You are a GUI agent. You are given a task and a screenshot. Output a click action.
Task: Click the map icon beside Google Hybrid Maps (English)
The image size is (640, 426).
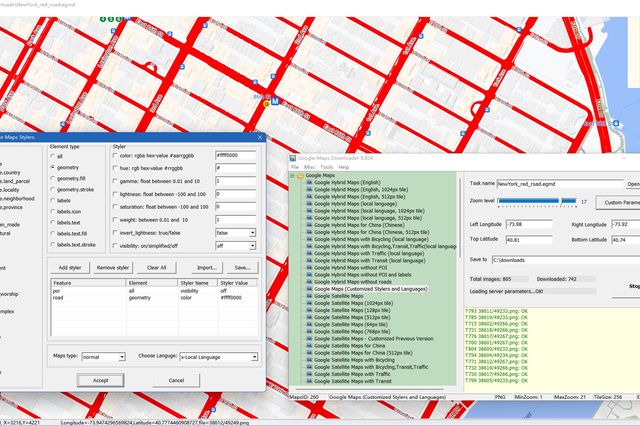coord(309,182)
